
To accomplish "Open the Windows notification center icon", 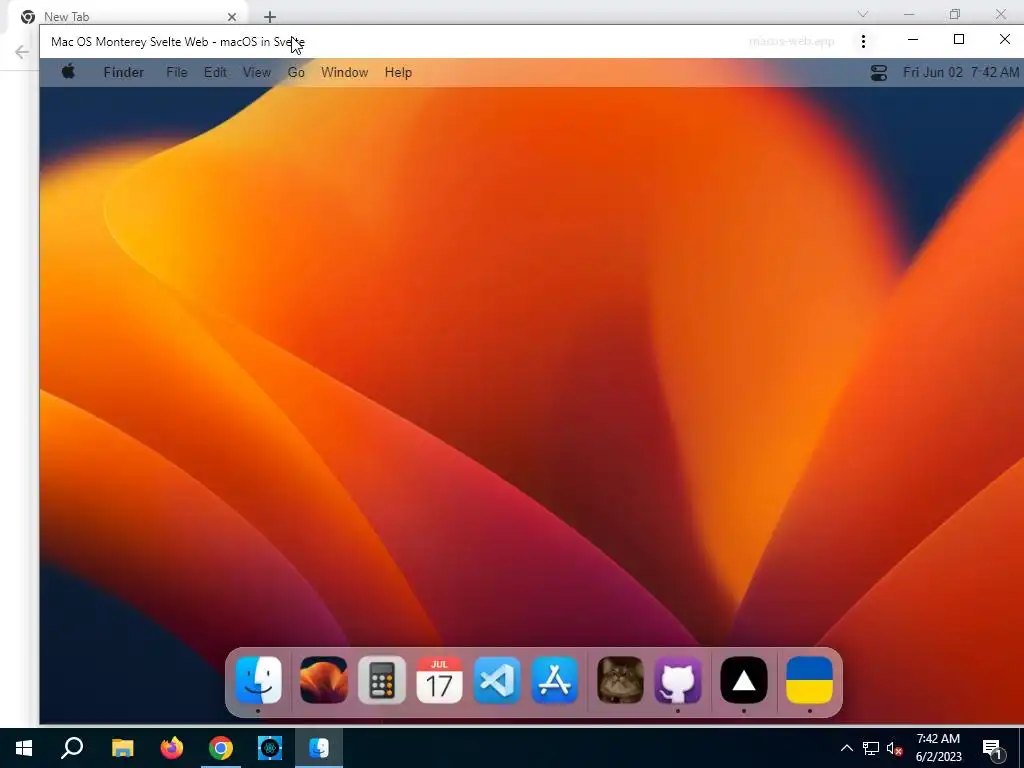I will (993, 748).
